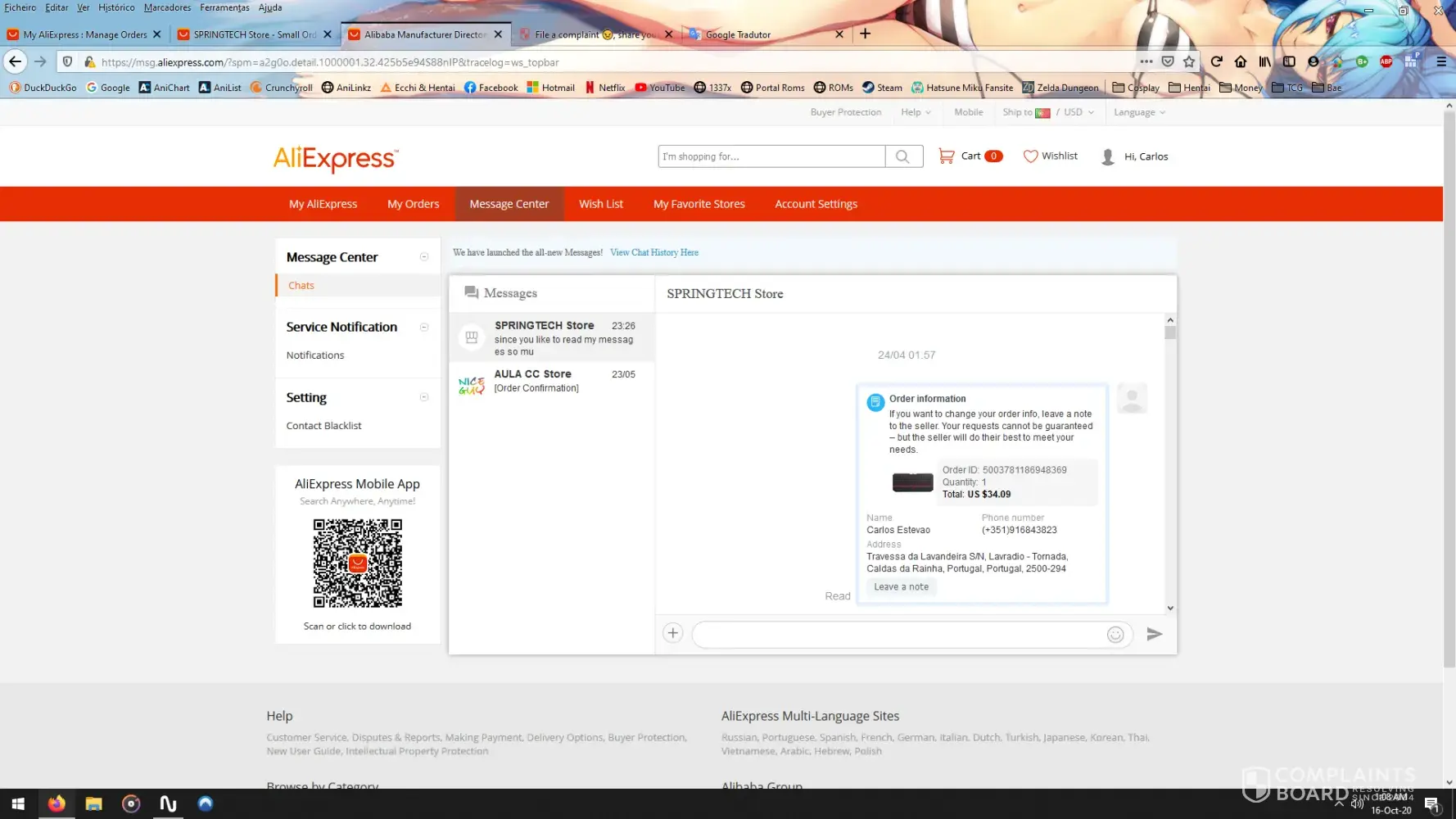Click Leave a note button
The height and width of the screenshot is (819, 1456).
901,587
